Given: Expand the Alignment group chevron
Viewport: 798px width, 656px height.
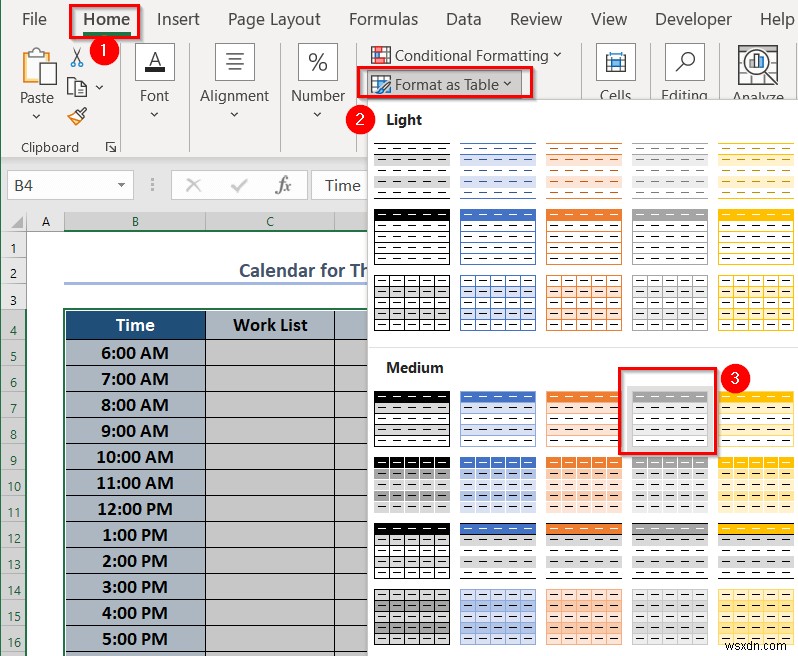Looking at the screenshot, I should tap(234, 115).
